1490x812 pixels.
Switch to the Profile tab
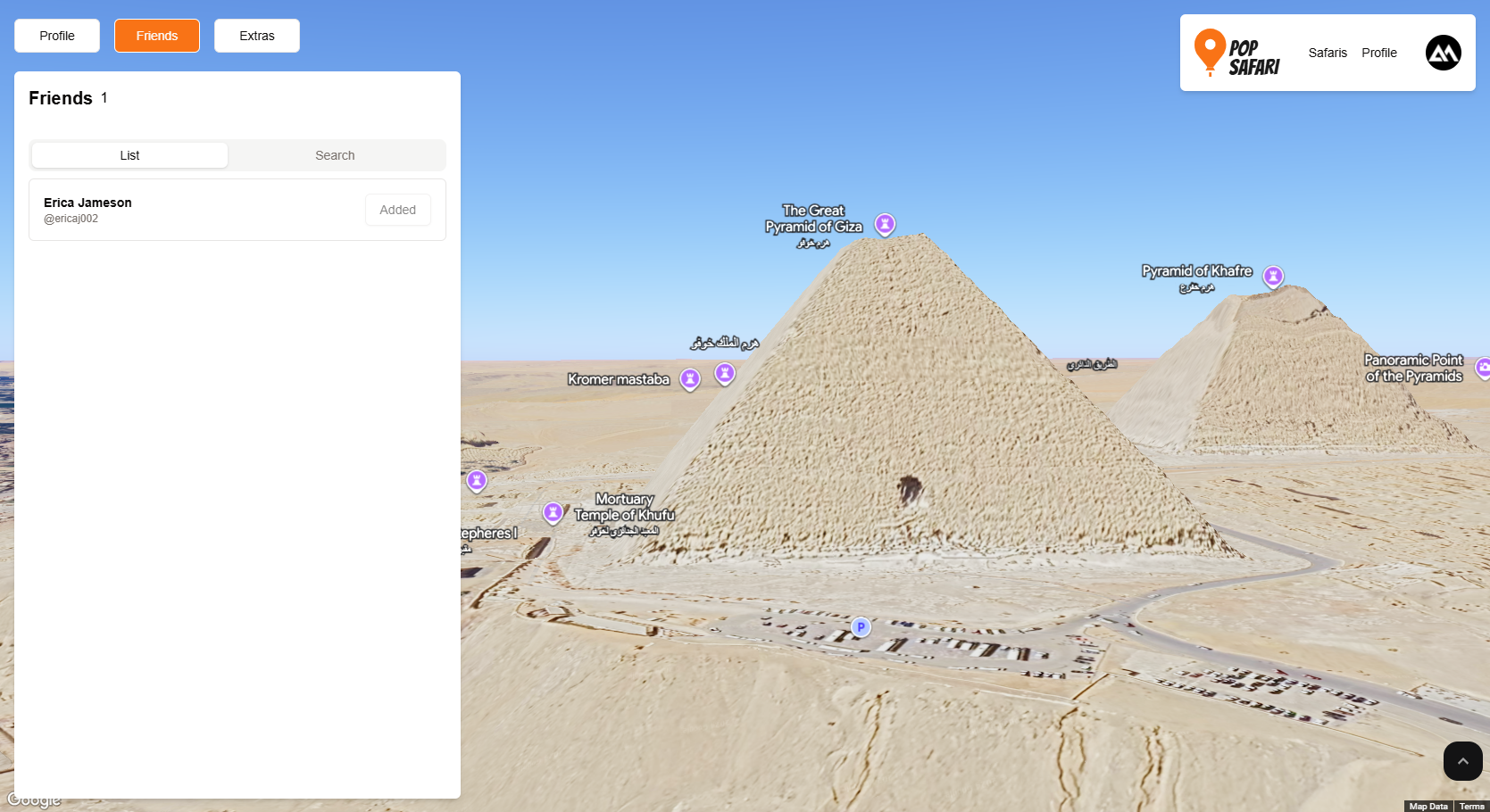(x=57, y=36)
